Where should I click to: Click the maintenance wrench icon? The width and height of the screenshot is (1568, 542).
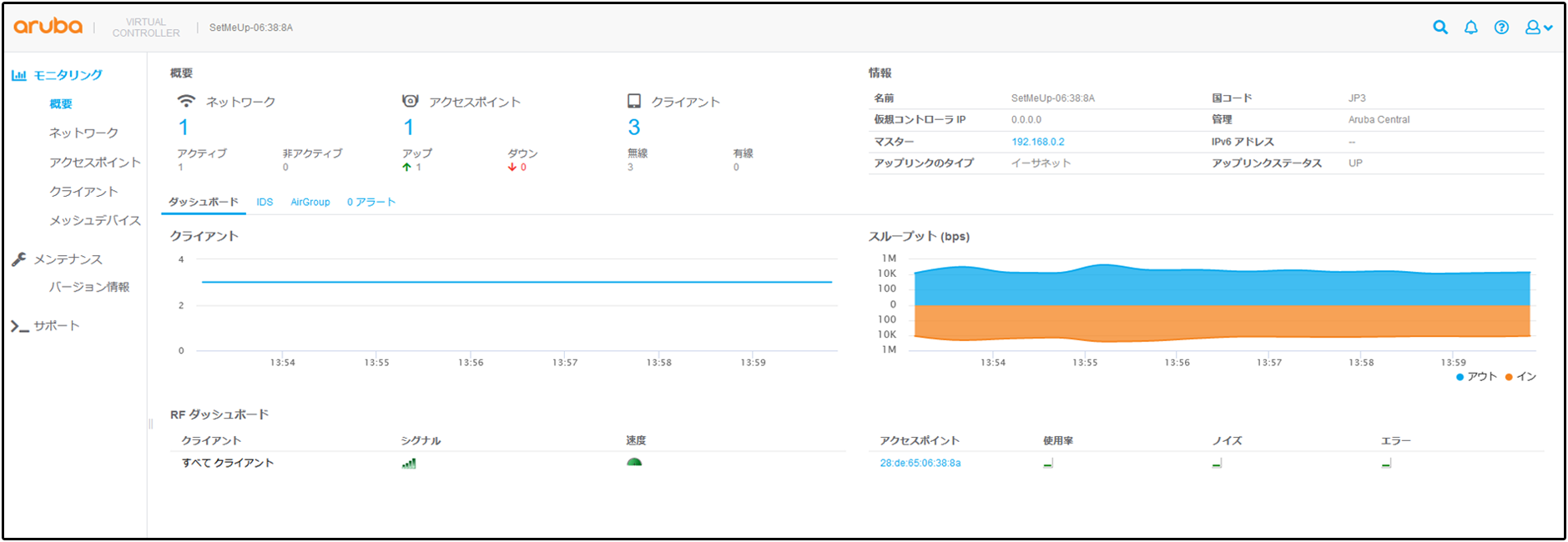click(19, 259)
